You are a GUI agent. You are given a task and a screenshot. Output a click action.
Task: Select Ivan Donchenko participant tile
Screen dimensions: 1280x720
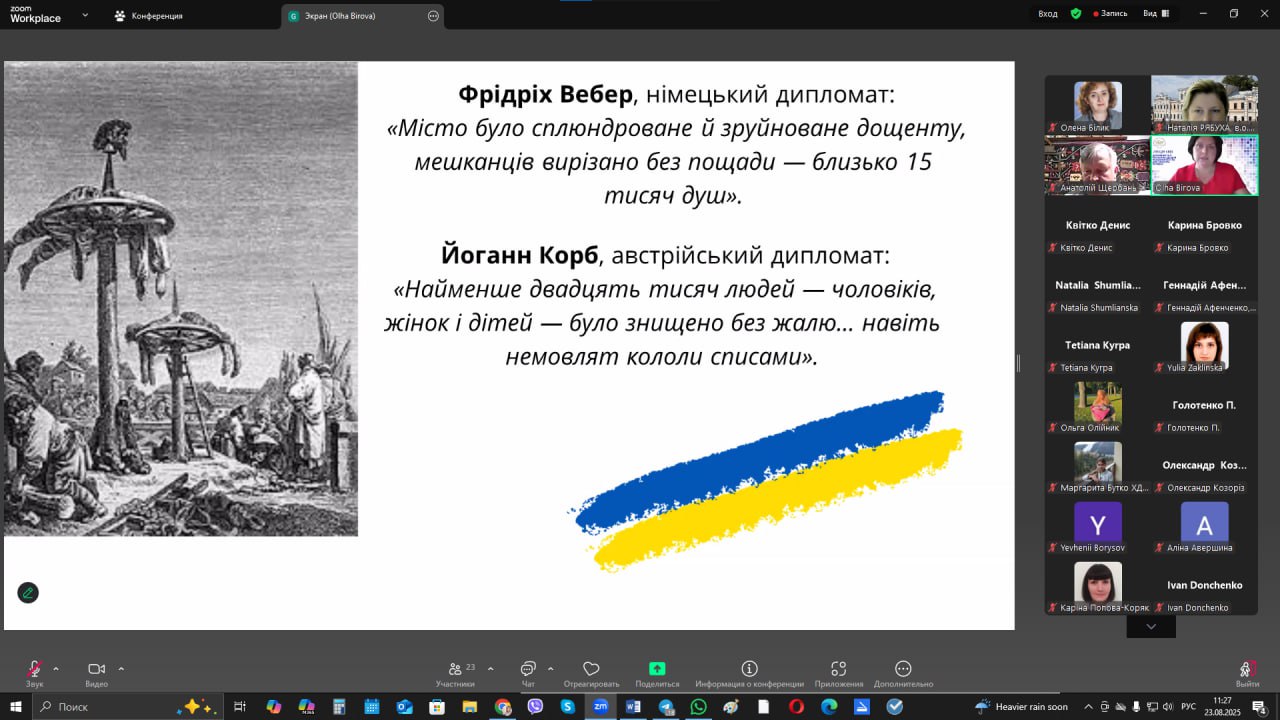click(x=1204, y=585)
